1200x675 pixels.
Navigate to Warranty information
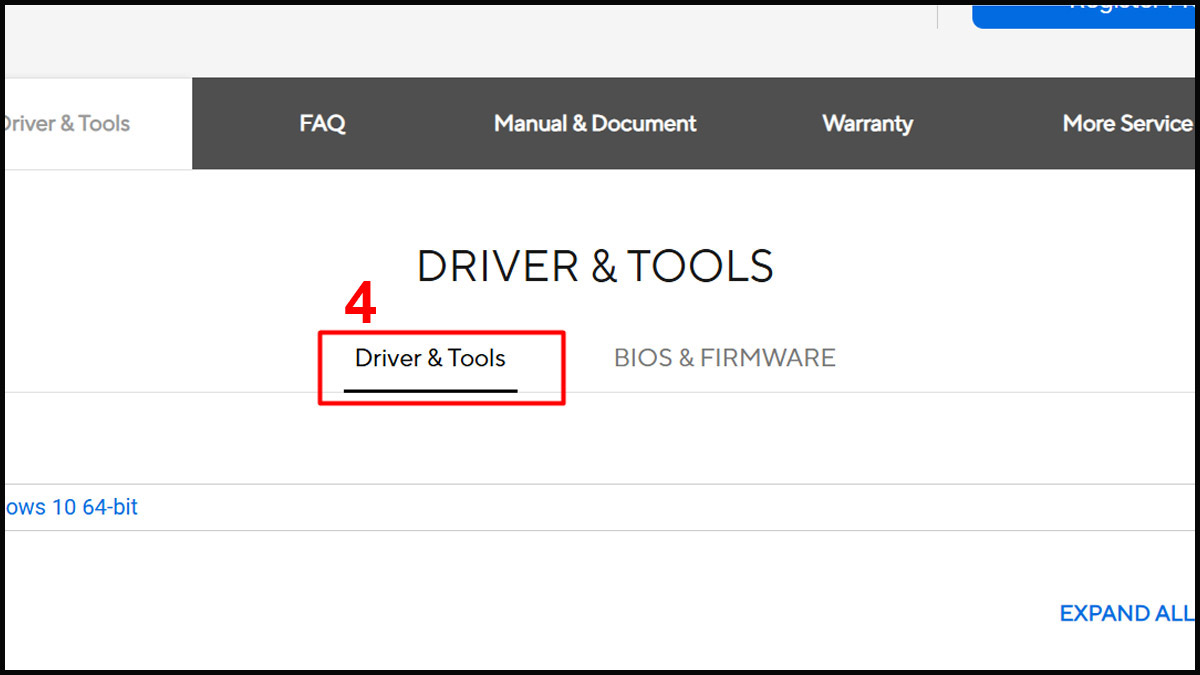[x=867, y=123]
